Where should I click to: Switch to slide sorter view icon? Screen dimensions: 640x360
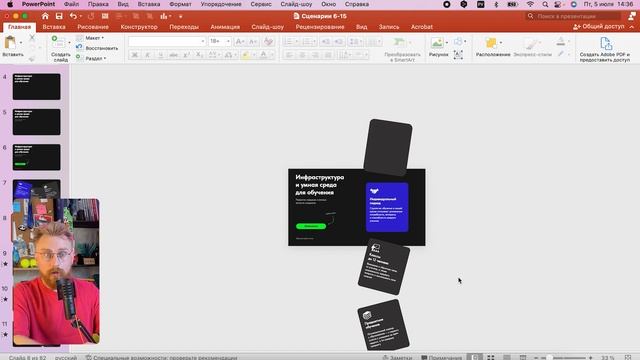pyautogui.click(x=491, y=357)
